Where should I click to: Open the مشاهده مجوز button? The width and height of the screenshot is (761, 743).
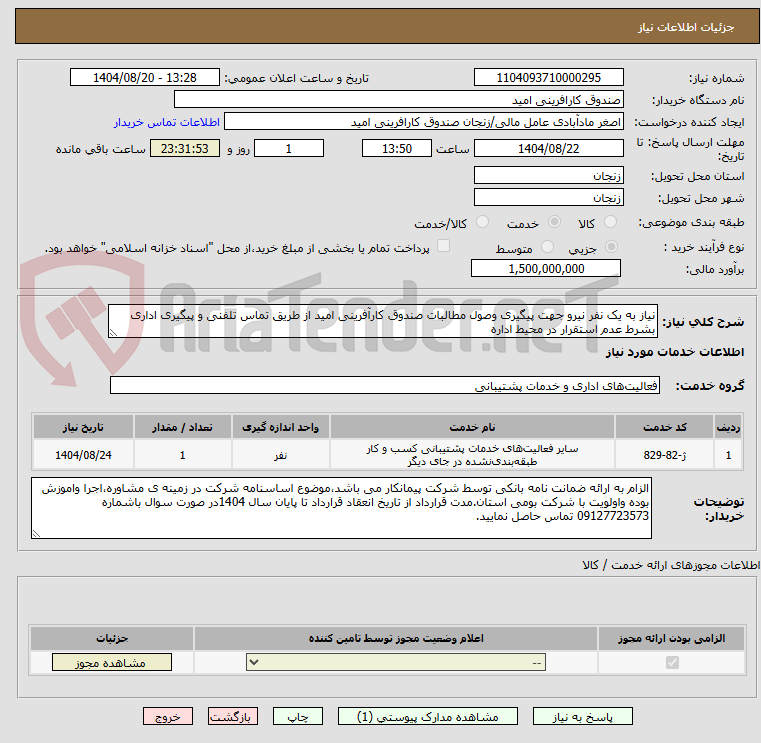click(112, 662)
